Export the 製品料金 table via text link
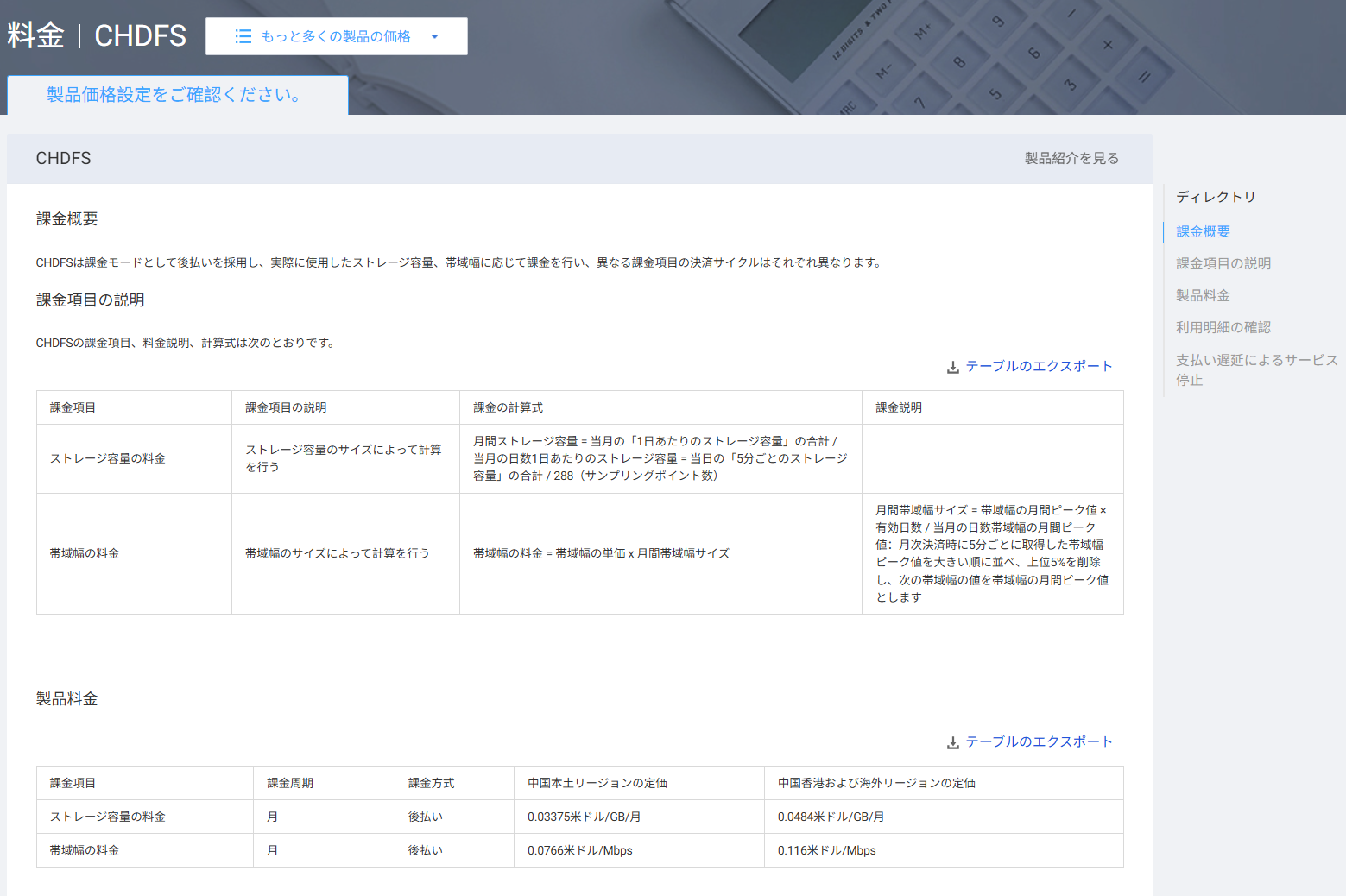This screenshot has height=896, width=1346. [1039, 741]
